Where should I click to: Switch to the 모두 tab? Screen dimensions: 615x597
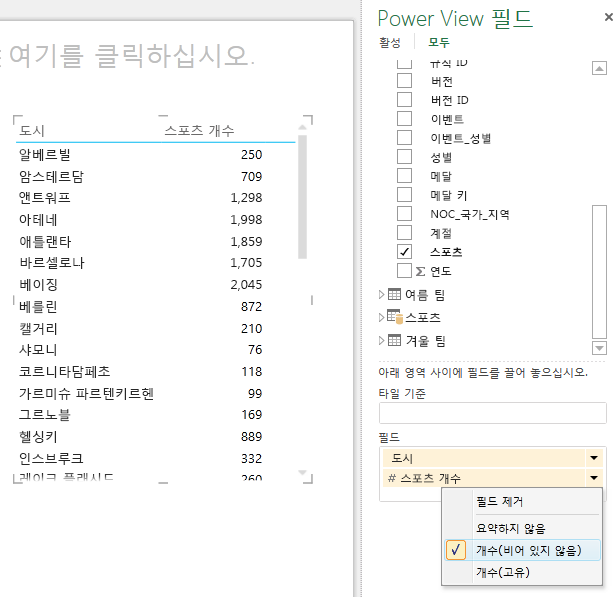(439, 42)
